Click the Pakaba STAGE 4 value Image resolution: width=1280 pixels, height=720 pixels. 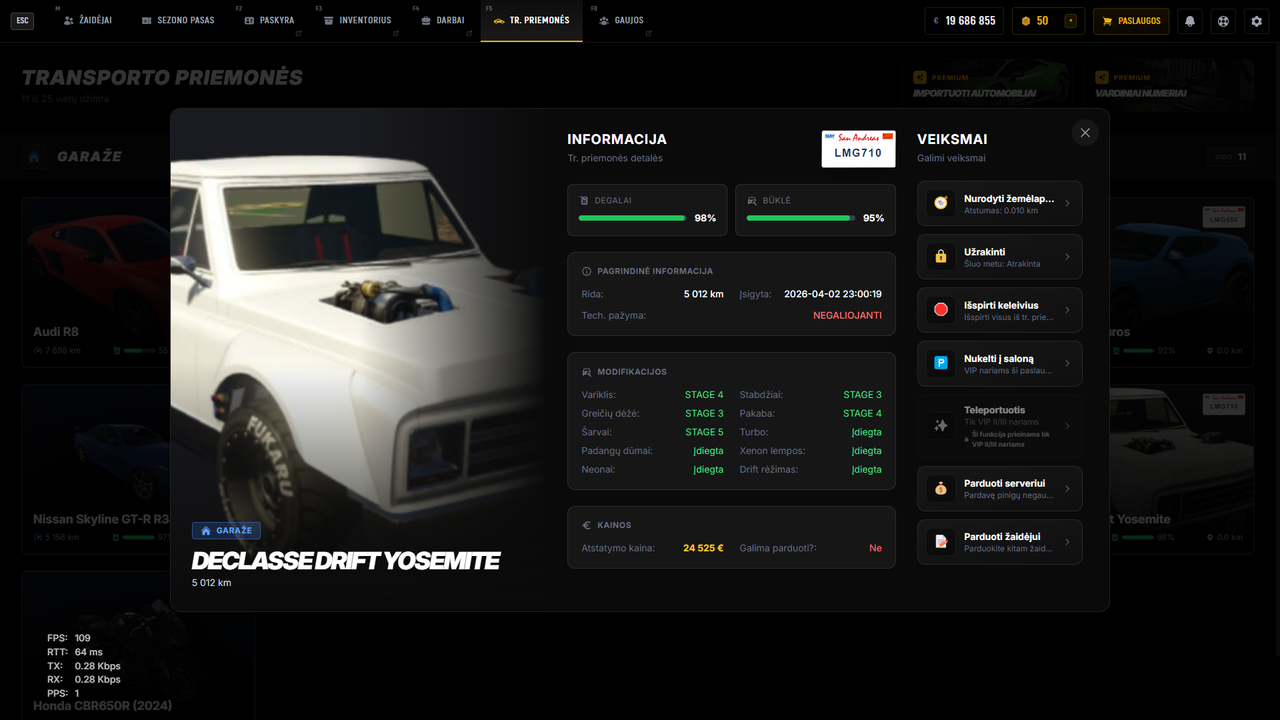coord(862,413)
